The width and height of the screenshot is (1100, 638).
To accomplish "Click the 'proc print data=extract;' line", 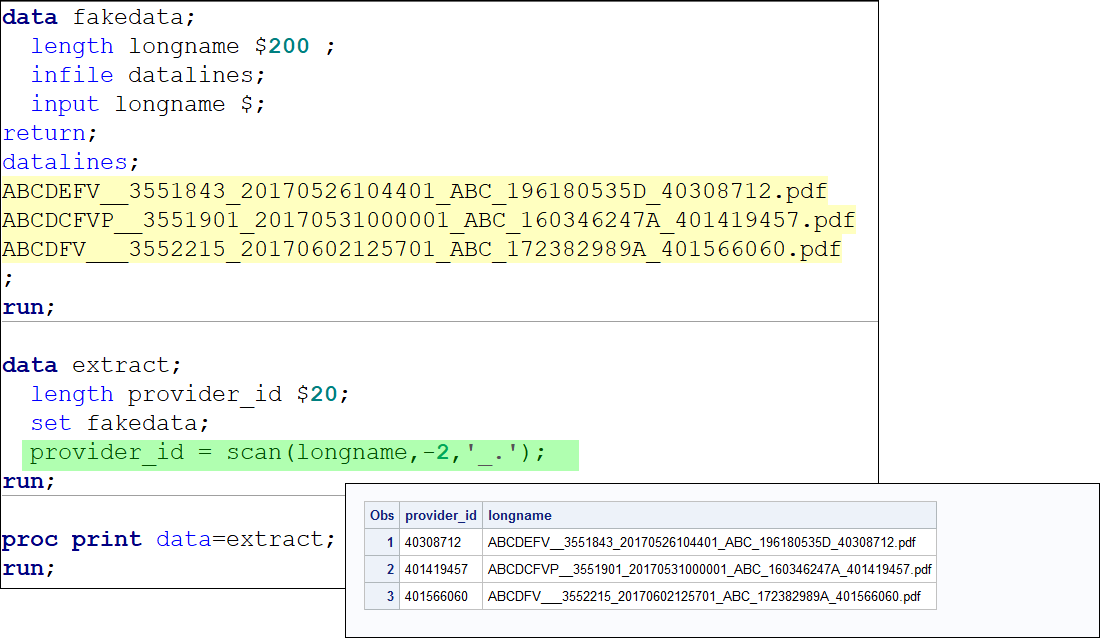I will [x=168, y=539].
